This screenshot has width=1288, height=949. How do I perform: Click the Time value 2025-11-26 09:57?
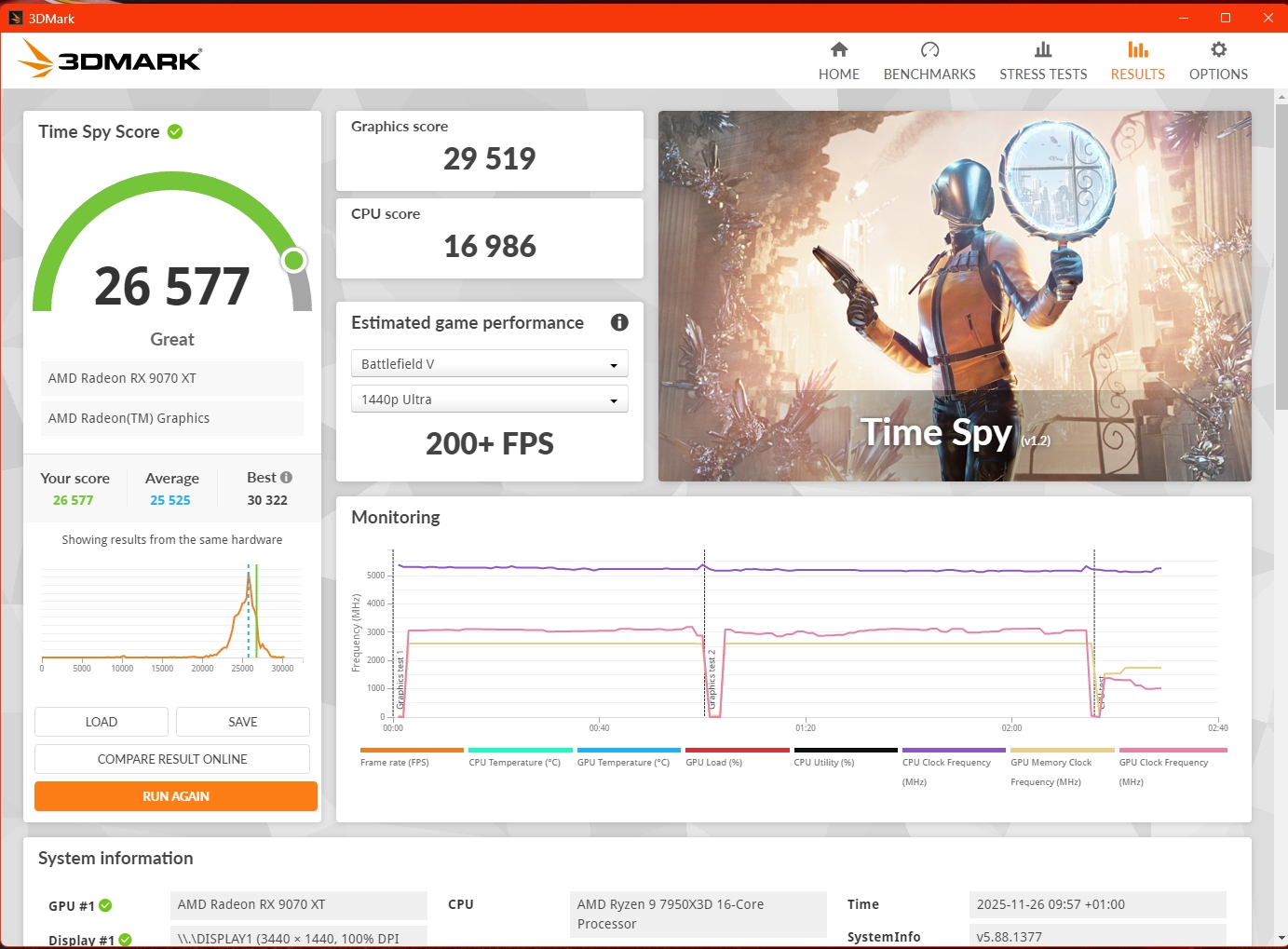[1098, 904]
